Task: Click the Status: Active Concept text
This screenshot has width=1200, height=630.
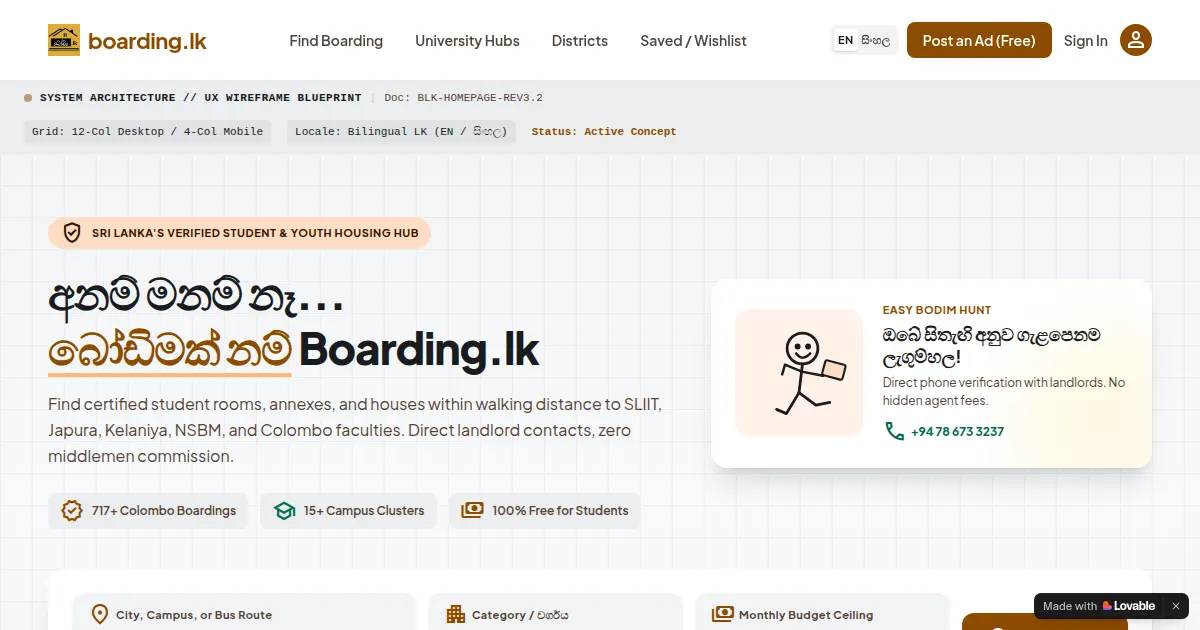Action: click(604, 131)
